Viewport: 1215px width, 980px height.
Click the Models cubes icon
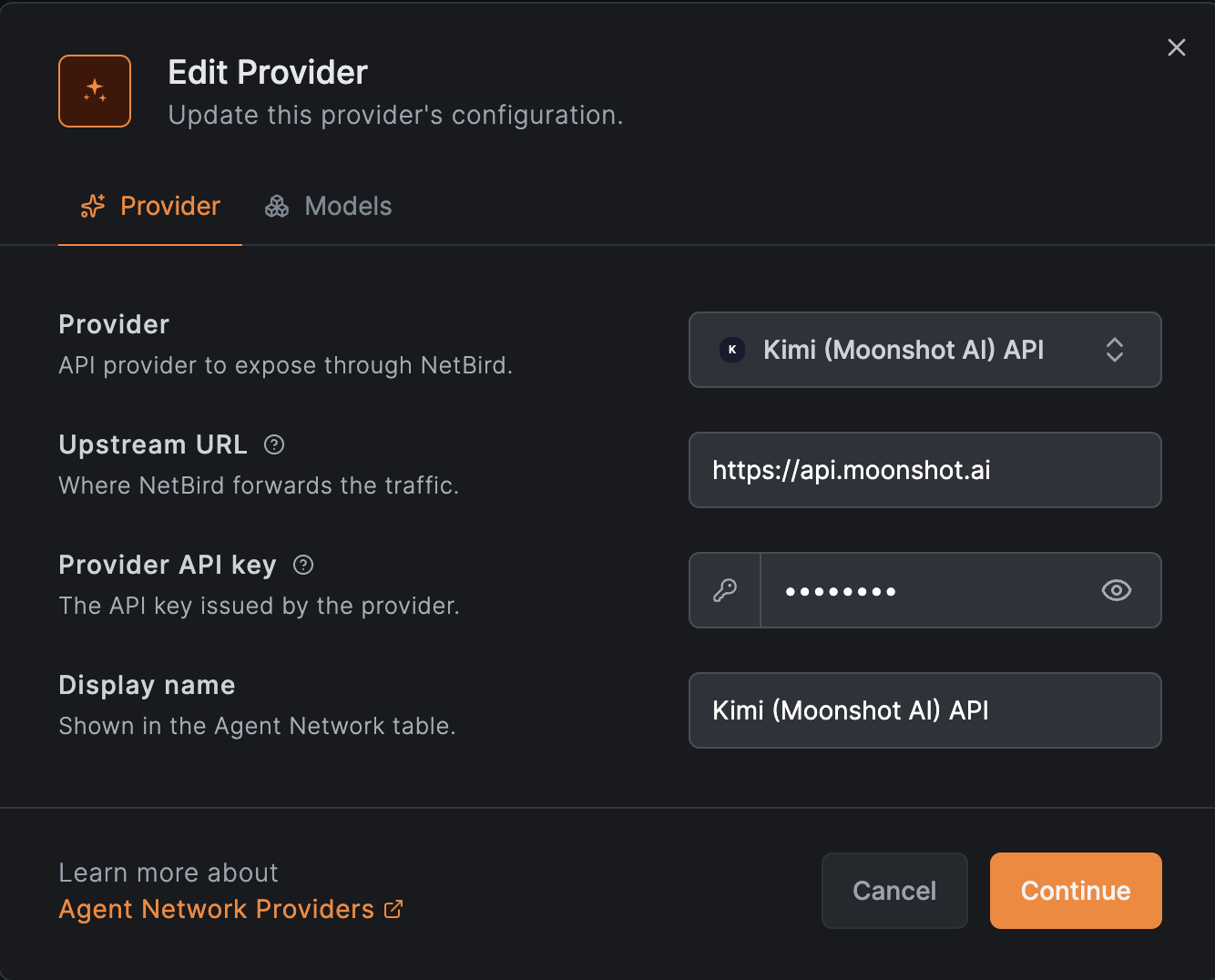point(277,207)
